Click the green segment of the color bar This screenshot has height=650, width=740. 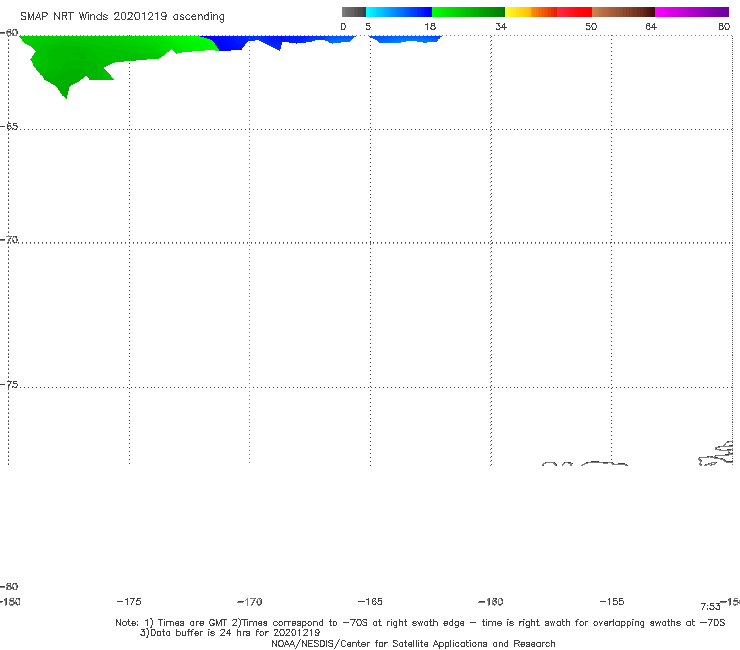(x=468, y=12)
